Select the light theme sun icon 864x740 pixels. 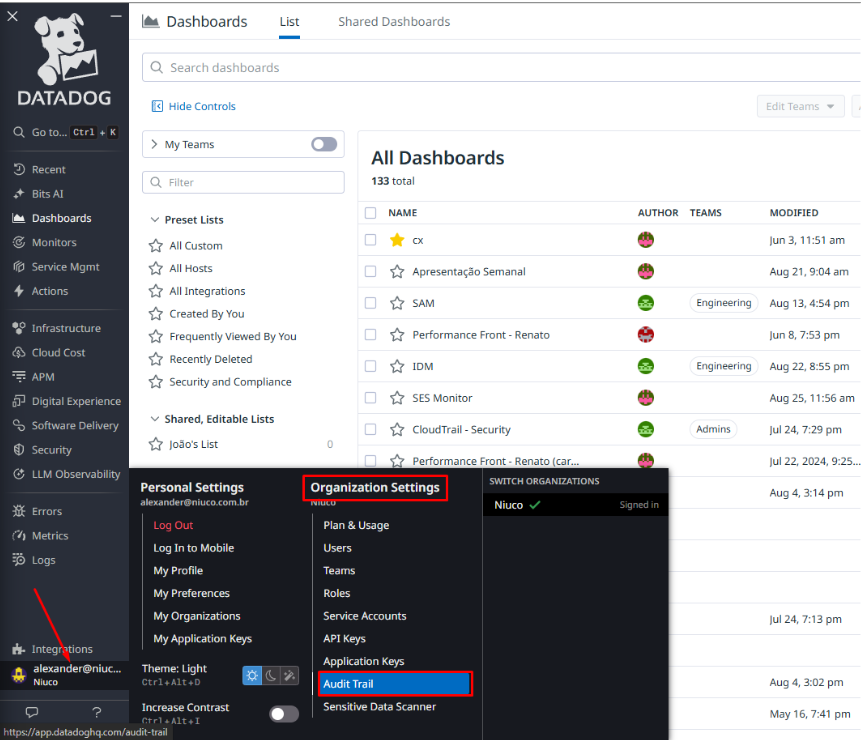tap(252, 675)
